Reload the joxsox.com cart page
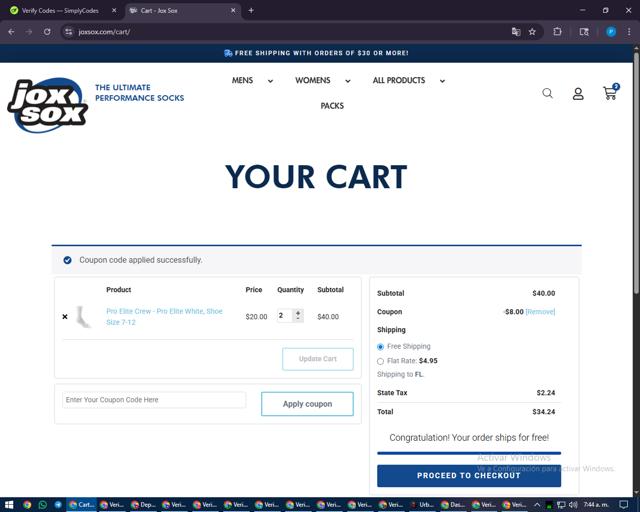The height and width of the screenshot is (512, 640). 47,32
